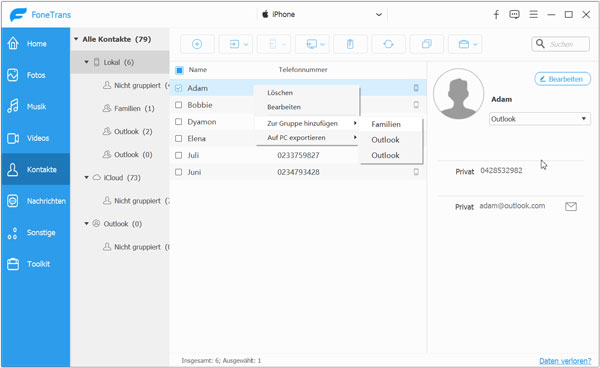Collapse the iCloud (73) group

[x=86, y=177]
